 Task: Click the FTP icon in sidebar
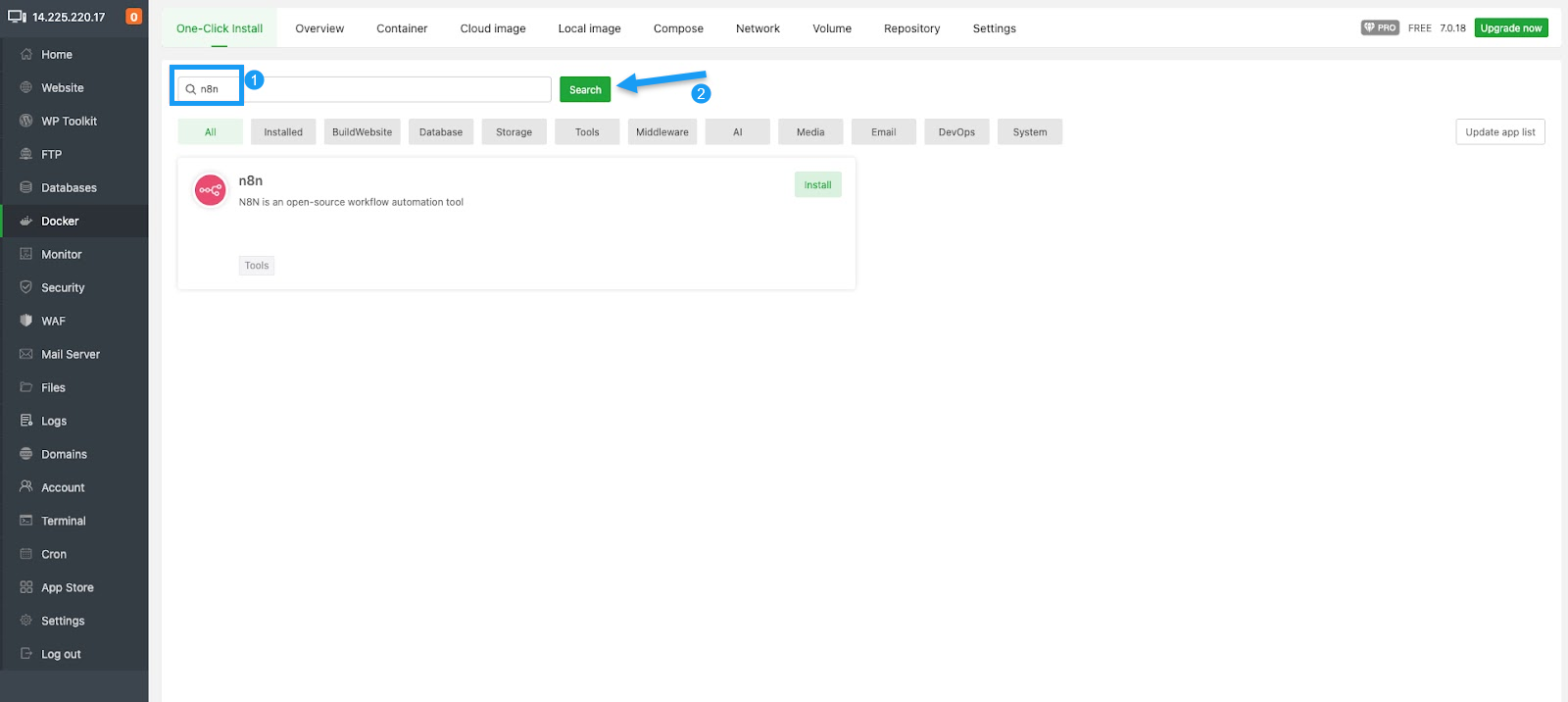(x=26, y=154)
